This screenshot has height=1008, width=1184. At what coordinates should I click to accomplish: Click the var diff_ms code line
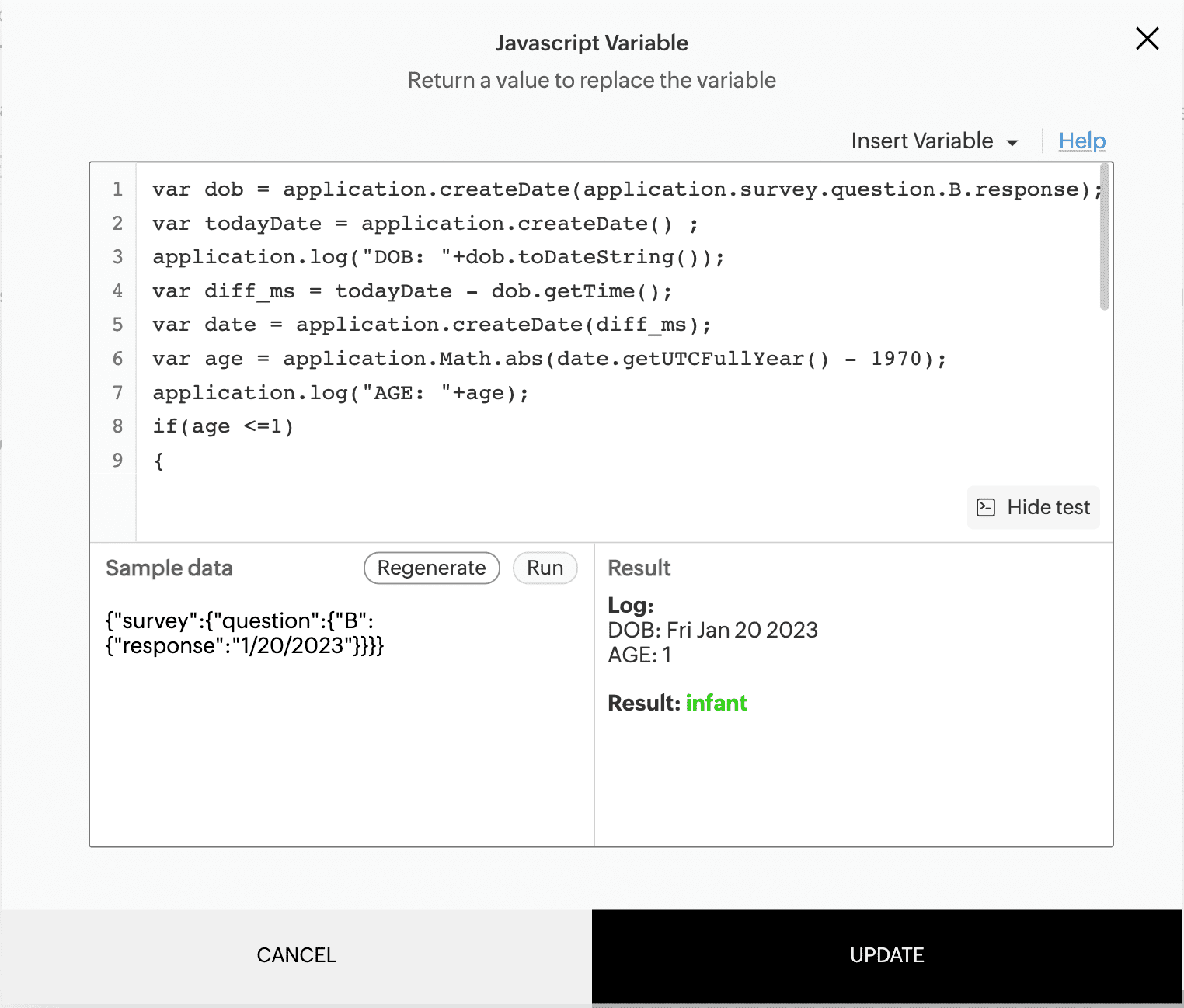(412, 291)
